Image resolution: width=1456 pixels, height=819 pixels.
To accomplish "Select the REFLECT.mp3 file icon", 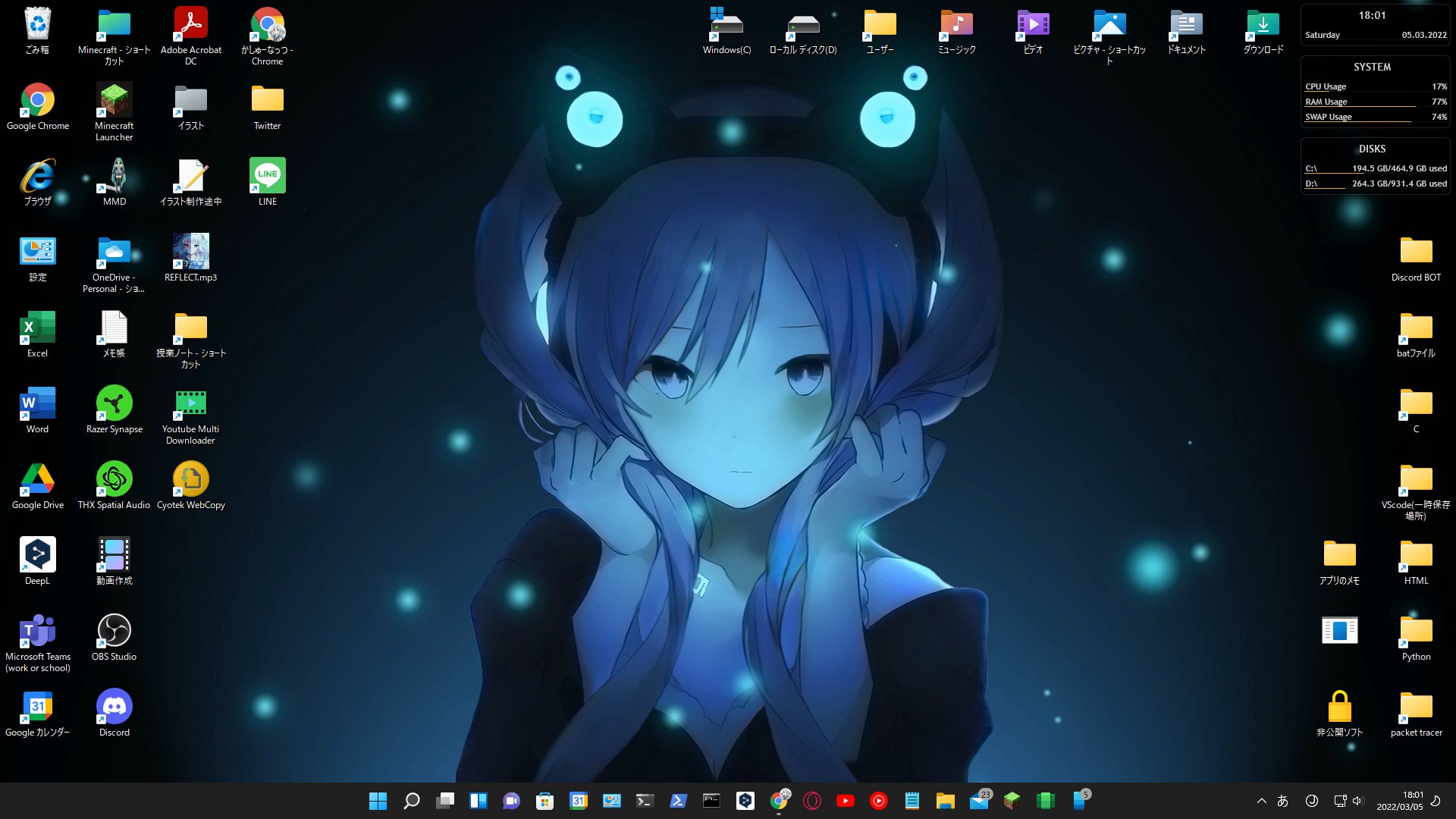I will click(x=190, y=259).
